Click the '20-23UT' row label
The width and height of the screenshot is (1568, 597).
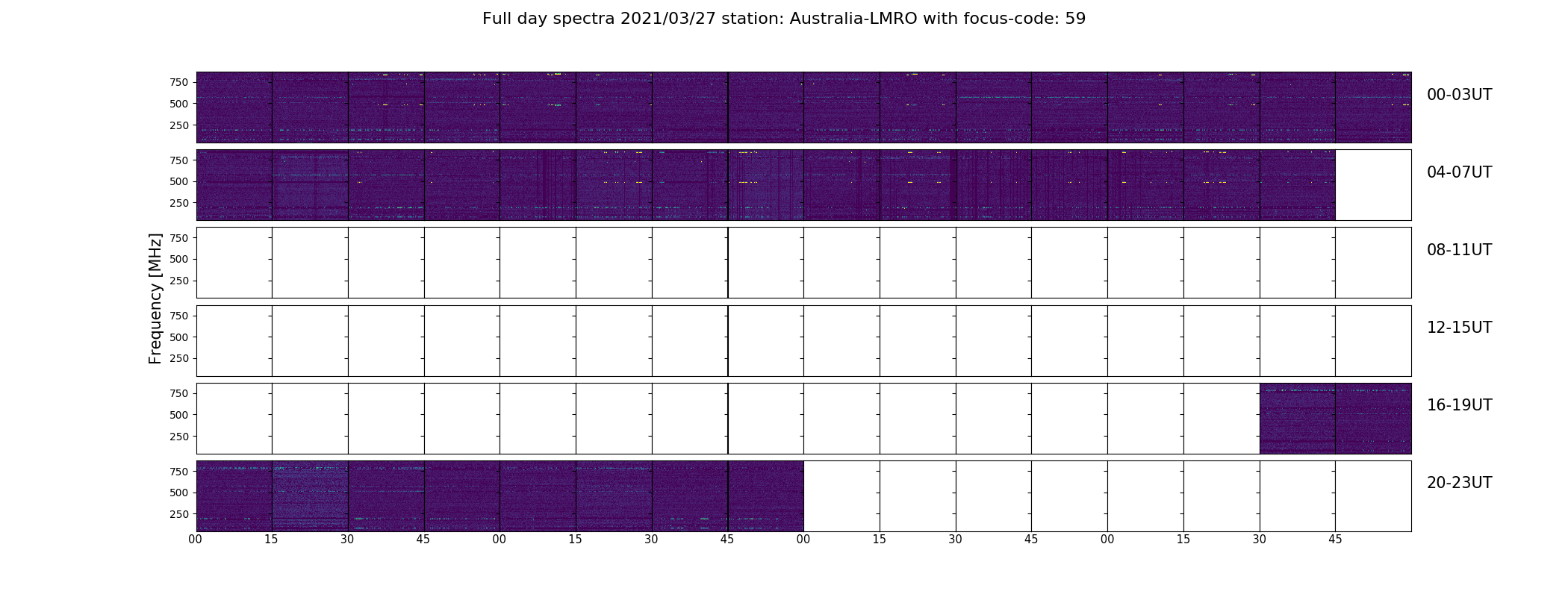pos(1459,483)
